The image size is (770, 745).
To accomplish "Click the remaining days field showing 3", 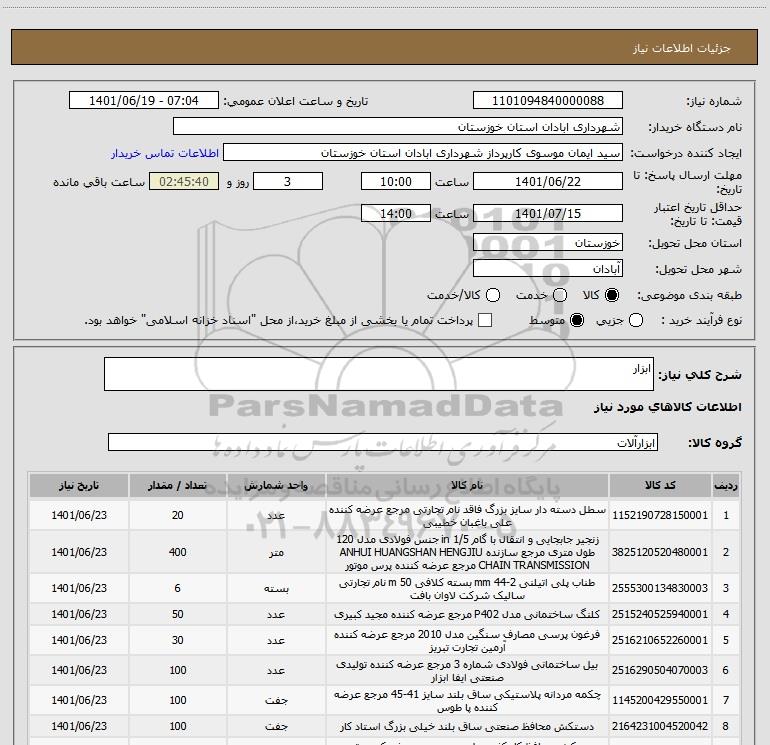I will click(x=288, y=182).
